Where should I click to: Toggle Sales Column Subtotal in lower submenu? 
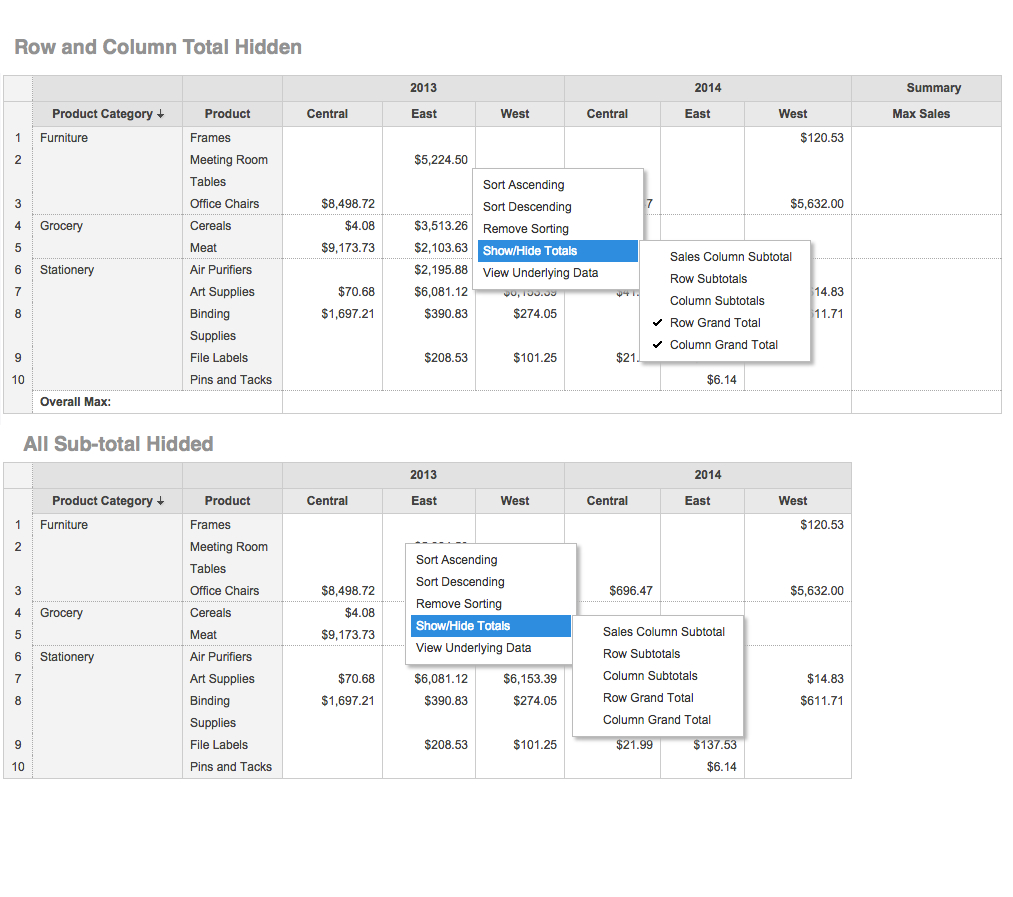pos(663,632)
